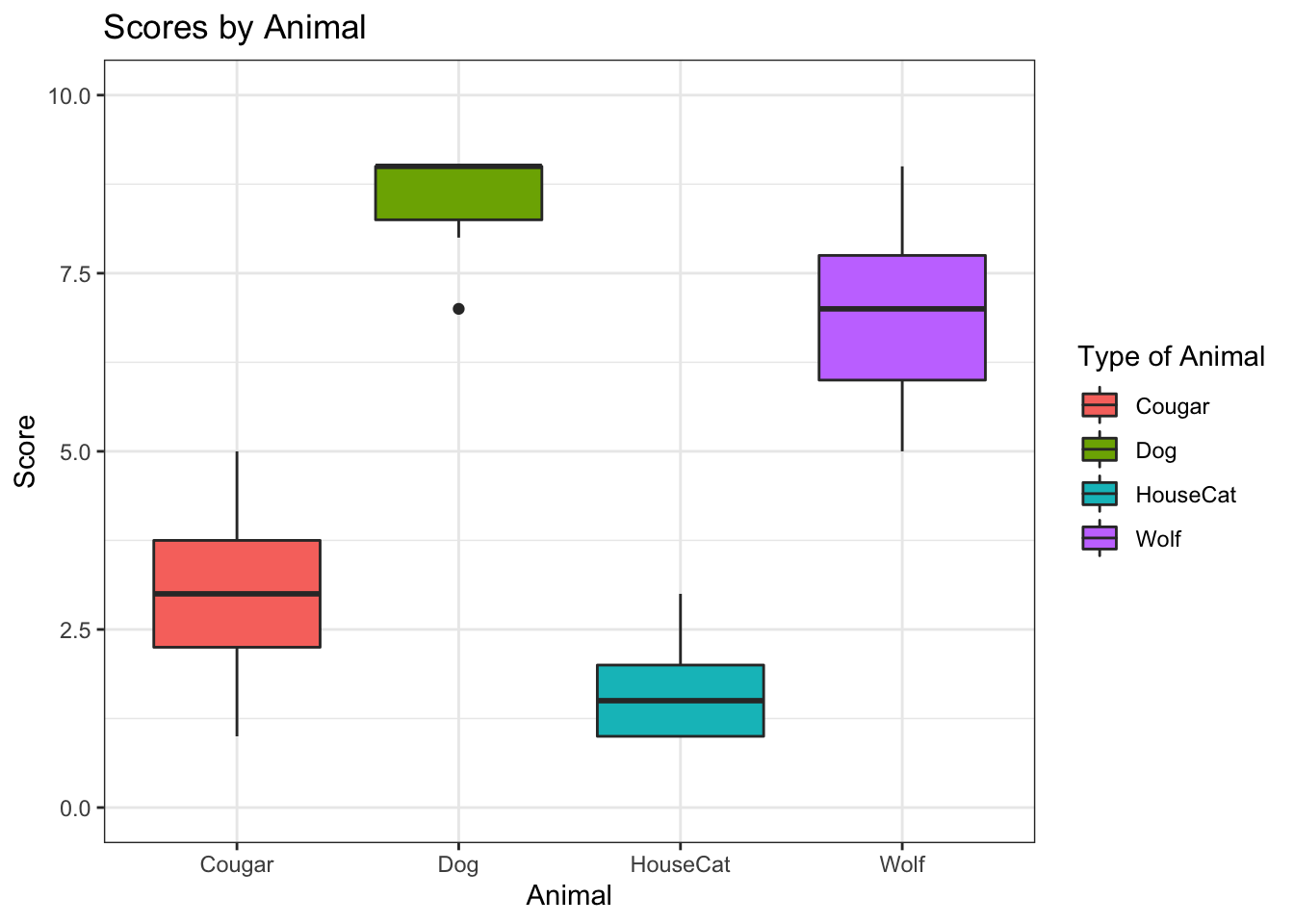Click the Cougar x-axis tick label
The width and height of the screenshot is (1294, 924).
[237, 864]
